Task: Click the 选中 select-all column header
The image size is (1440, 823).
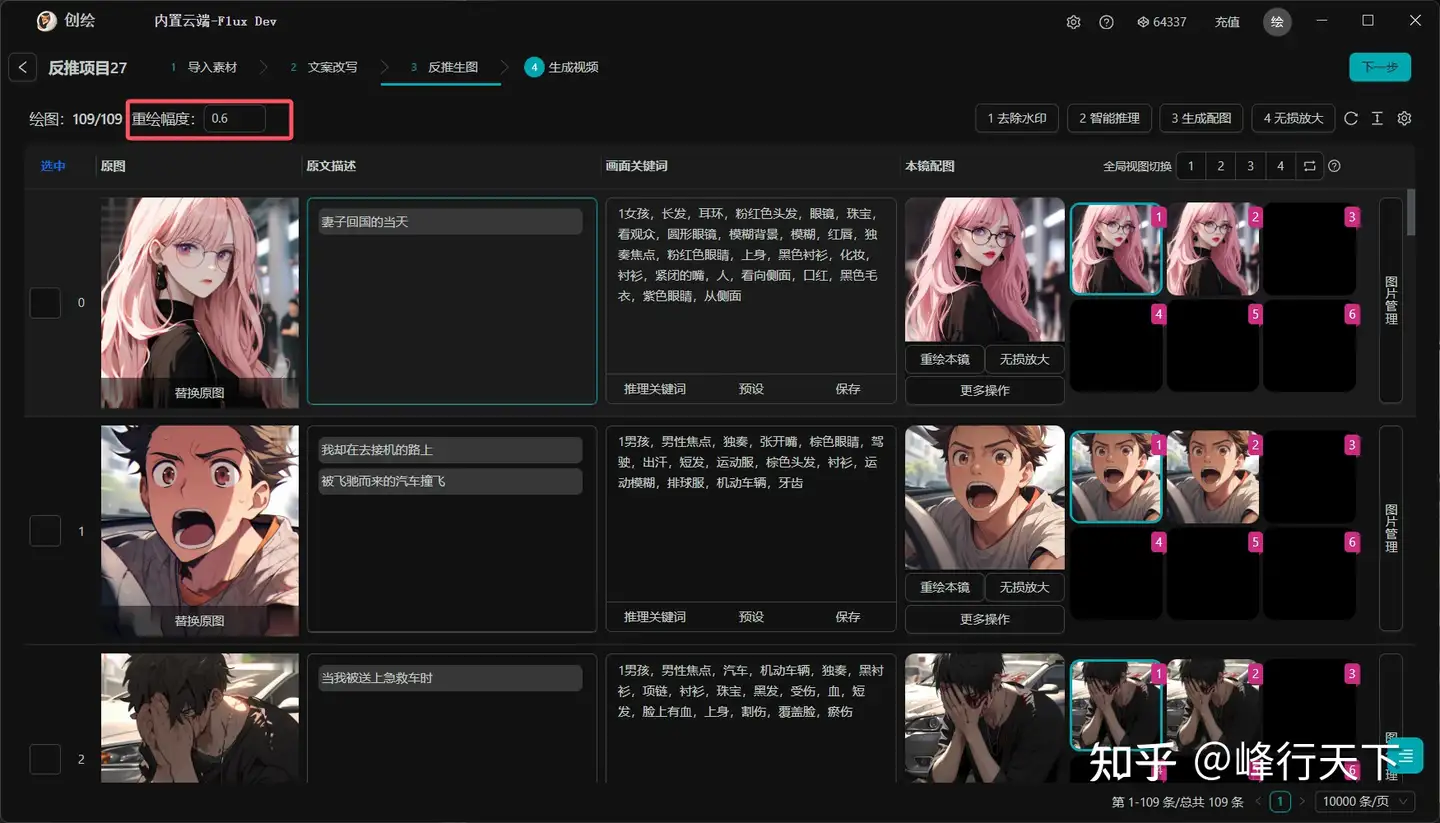Action: pyautogui.click(x=53, y=166)
